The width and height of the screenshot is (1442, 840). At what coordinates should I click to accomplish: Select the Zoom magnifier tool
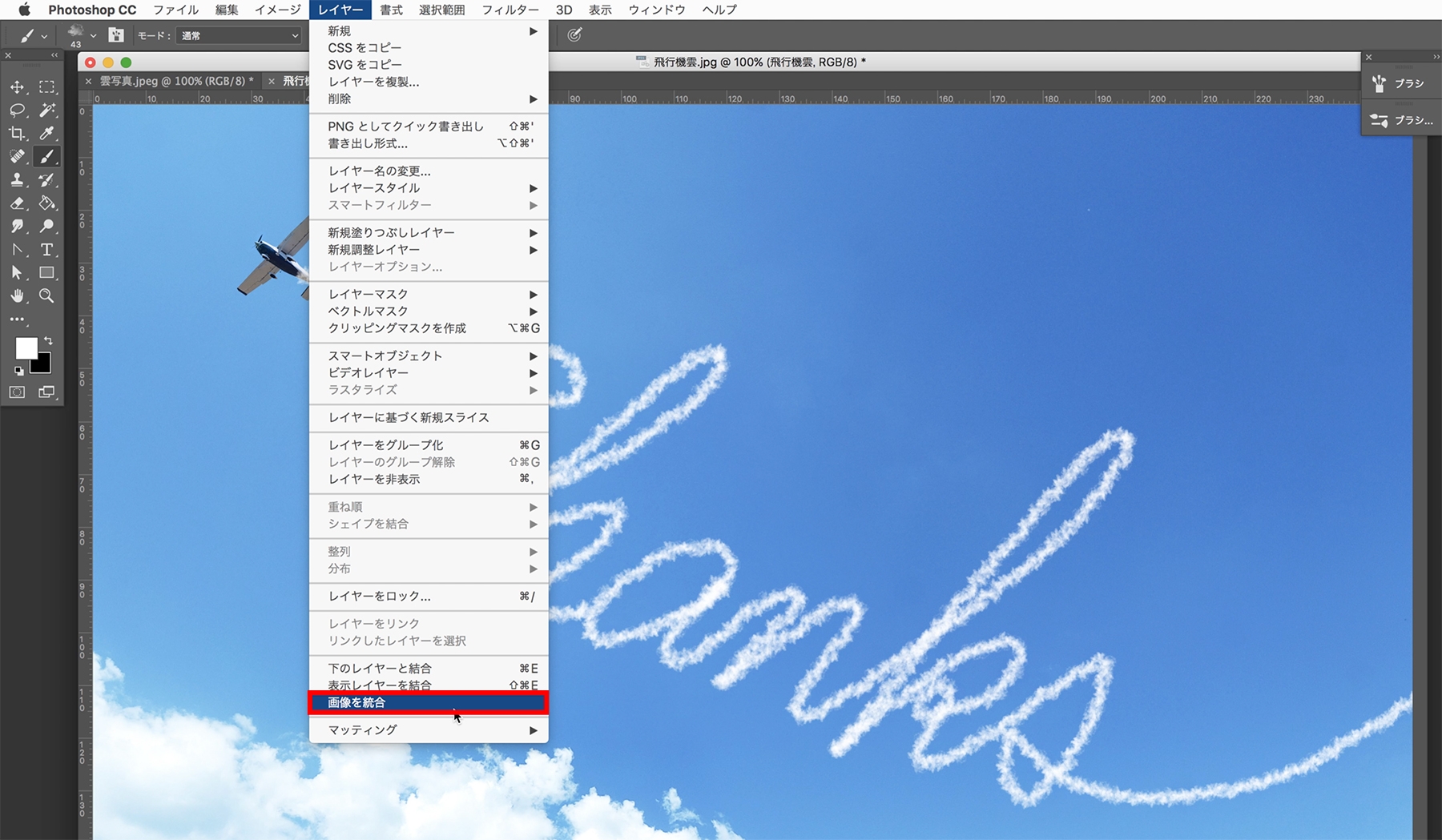[x=47, y=295]
